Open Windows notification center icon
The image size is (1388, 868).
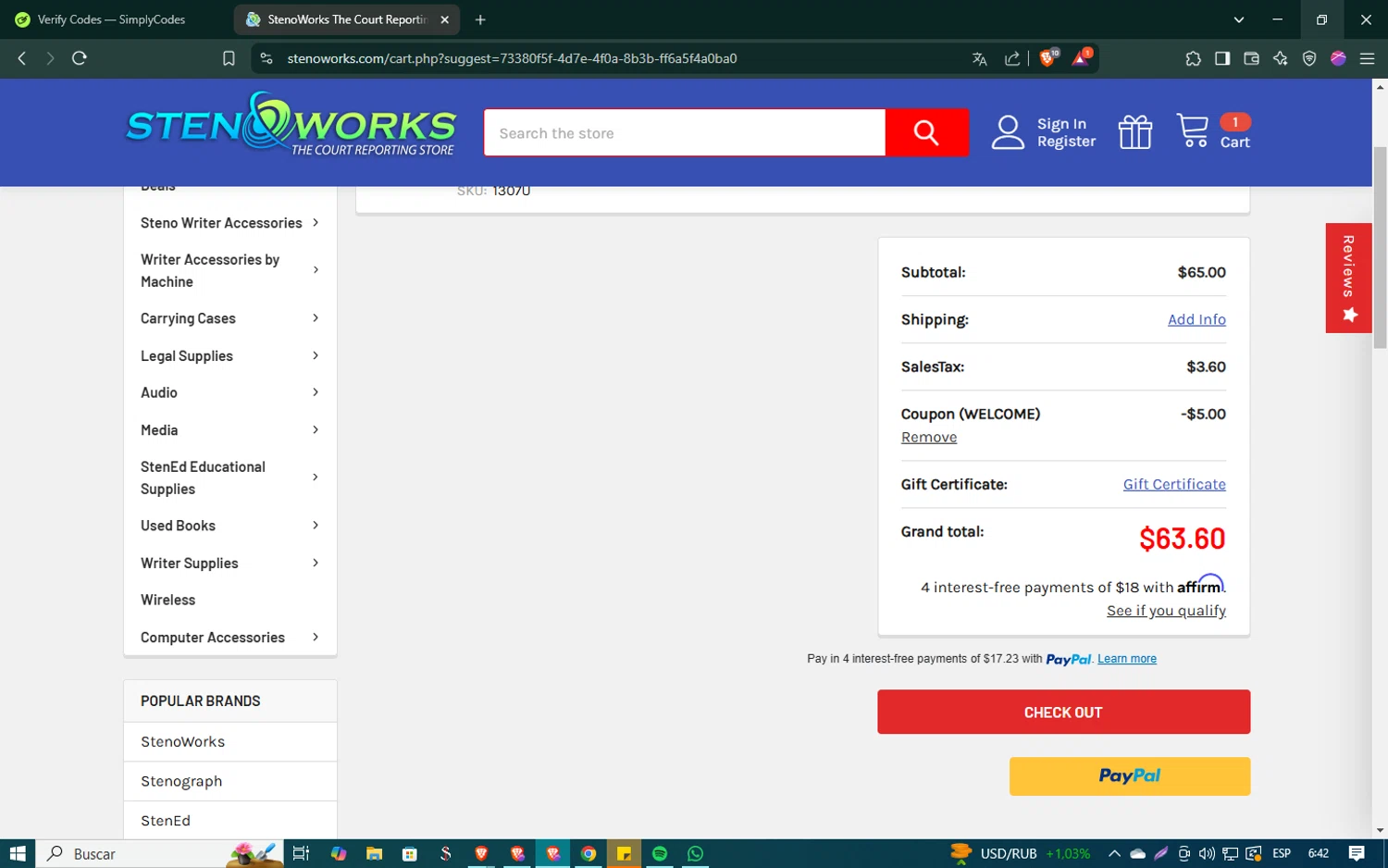pyautogui.click(x=1357, y=853)
